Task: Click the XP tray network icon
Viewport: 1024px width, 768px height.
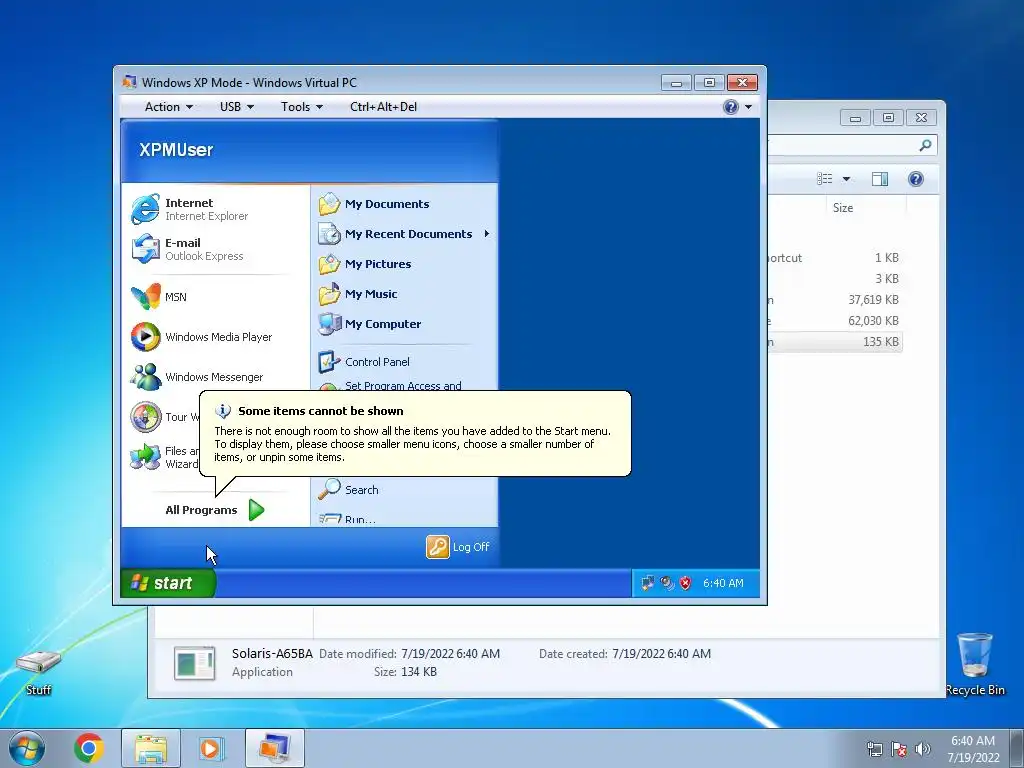Action: click(647, 583)
